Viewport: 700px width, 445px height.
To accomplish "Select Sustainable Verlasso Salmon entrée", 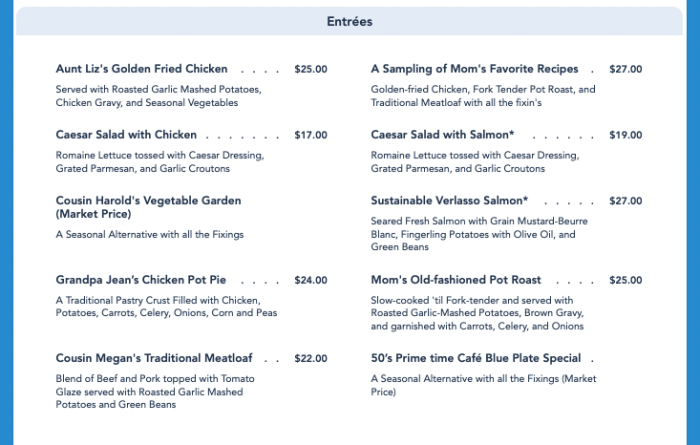I will click(x=449, y=200).
